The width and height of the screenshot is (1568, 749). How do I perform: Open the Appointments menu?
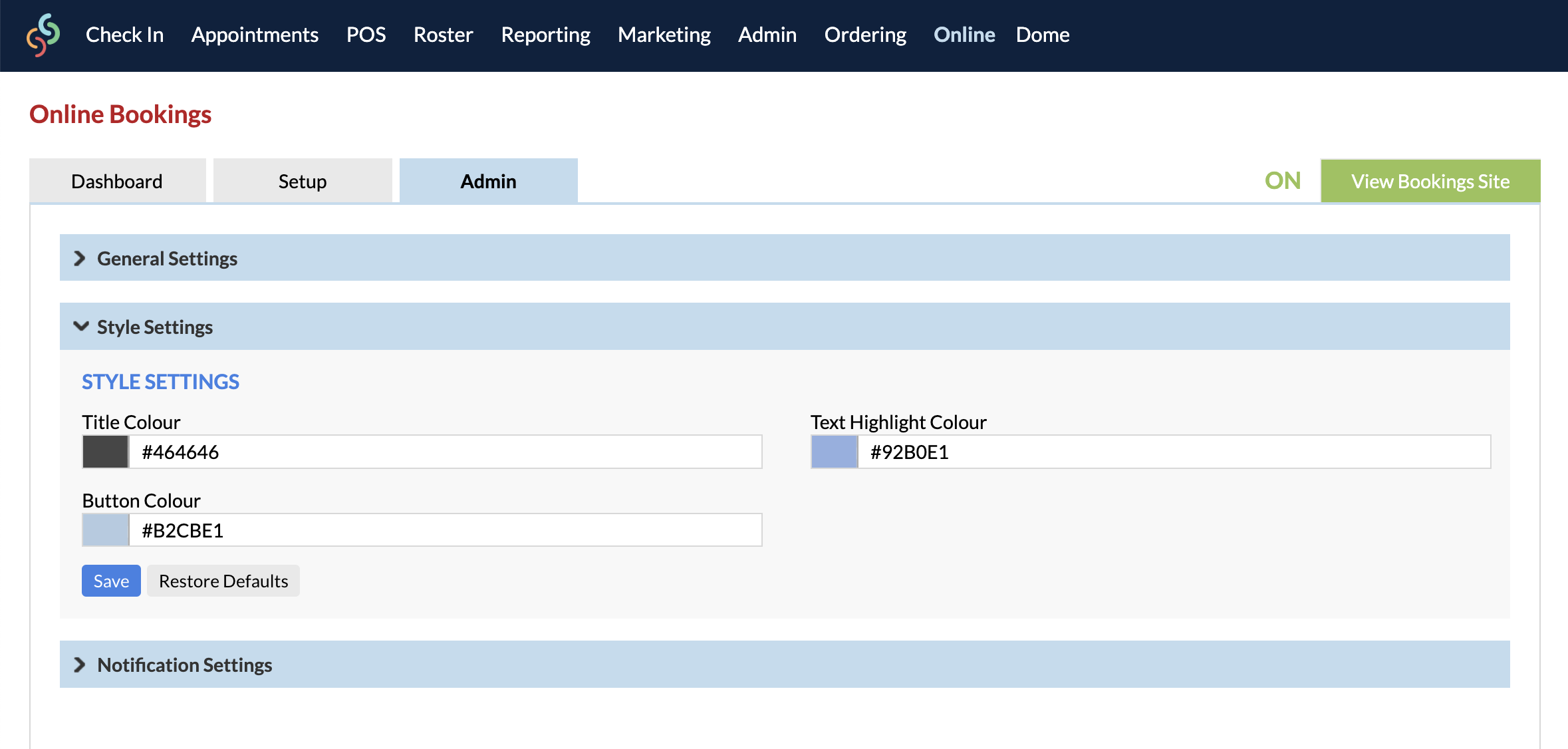(x=255, y=35)
